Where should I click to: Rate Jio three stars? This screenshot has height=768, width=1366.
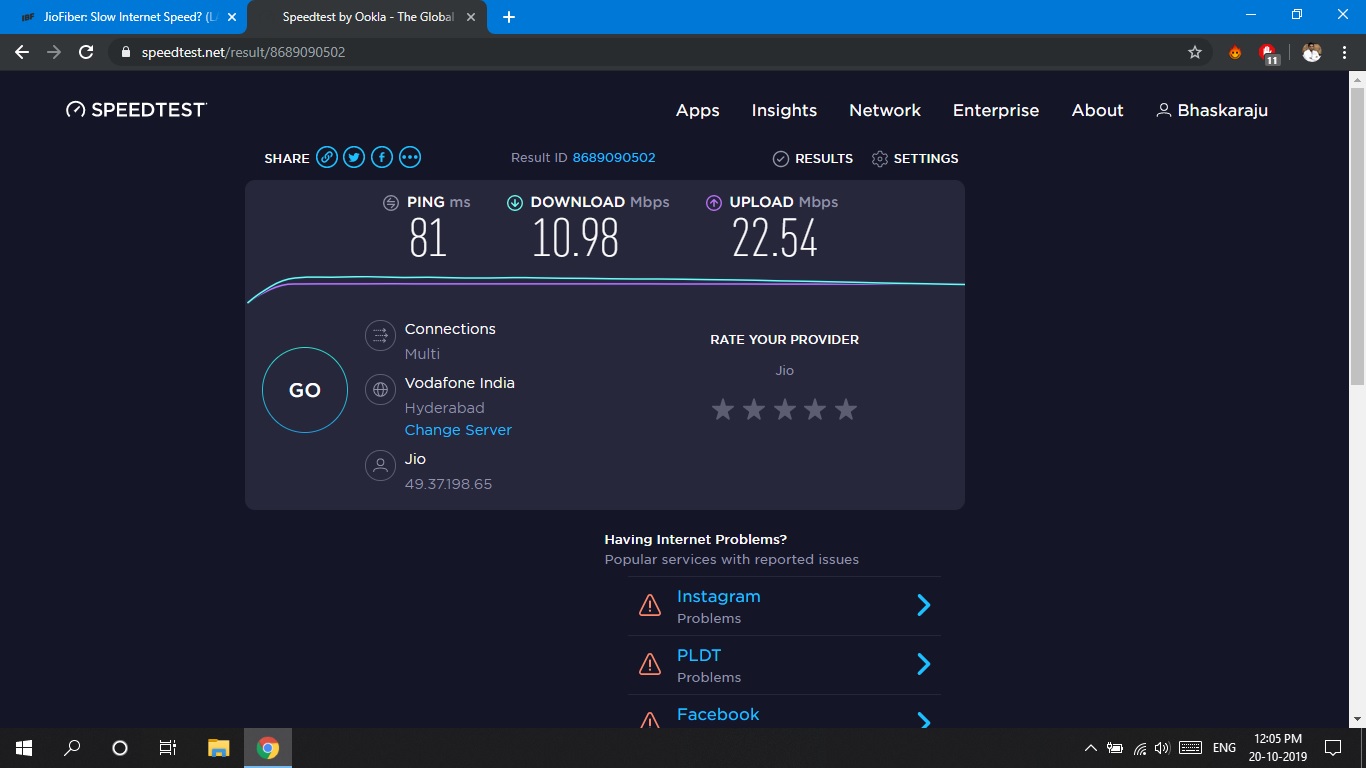(x=785, y=409)
